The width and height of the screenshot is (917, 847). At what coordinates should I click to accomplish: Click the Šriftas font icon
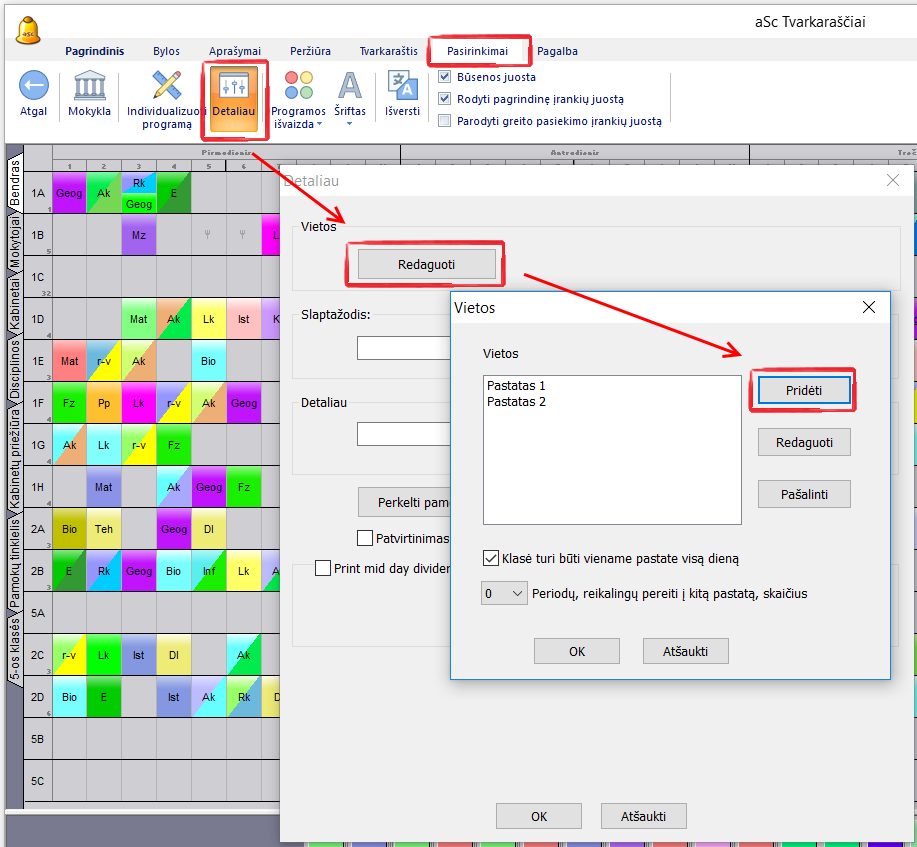(x=350, y=86)
